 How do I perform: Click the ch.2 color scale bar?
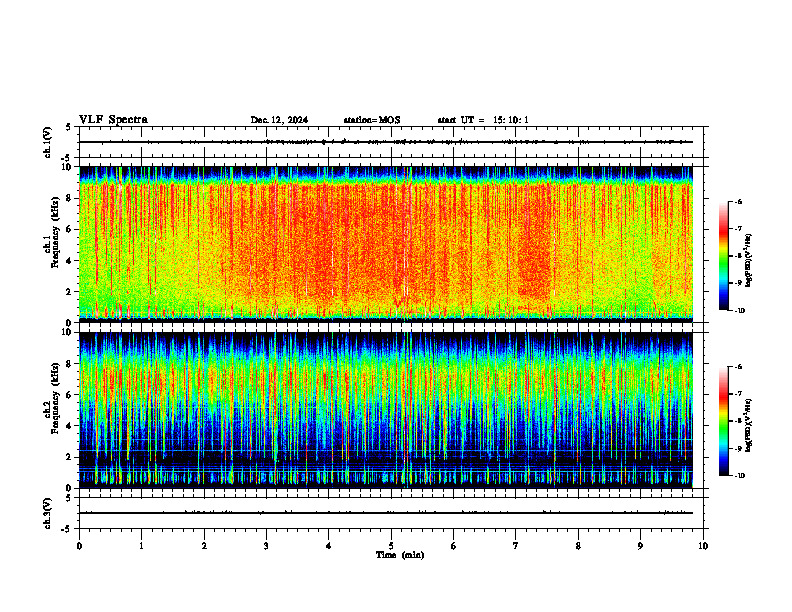click(723, 421)
